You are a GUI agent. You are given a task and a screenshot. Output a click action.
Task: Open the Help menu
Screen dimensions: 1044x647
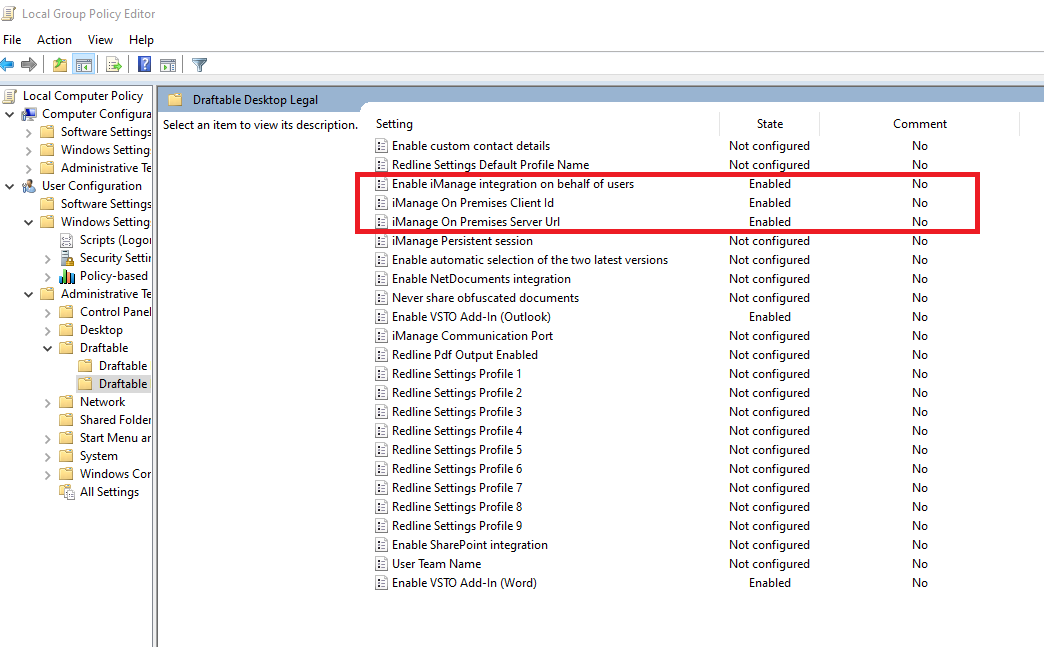pyautogui.click(x=141, y=40)
